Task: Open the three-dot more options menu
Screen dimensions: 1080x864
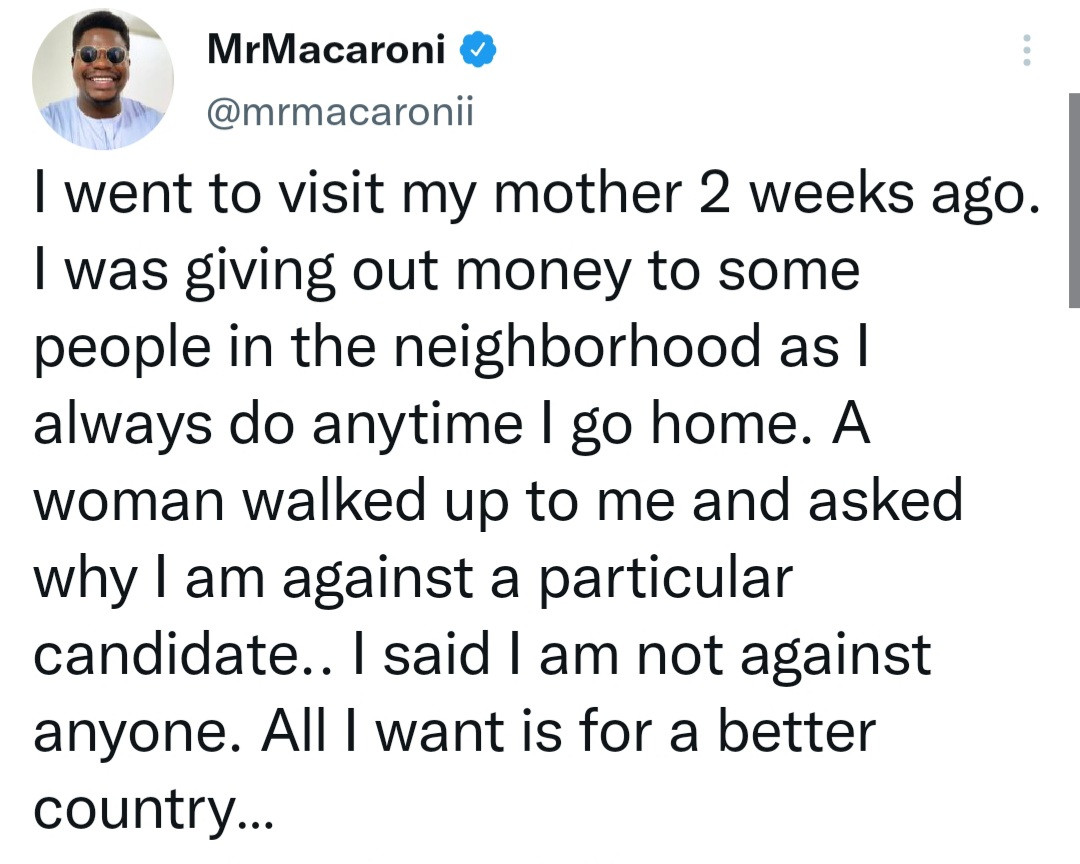Action: 1027,50
